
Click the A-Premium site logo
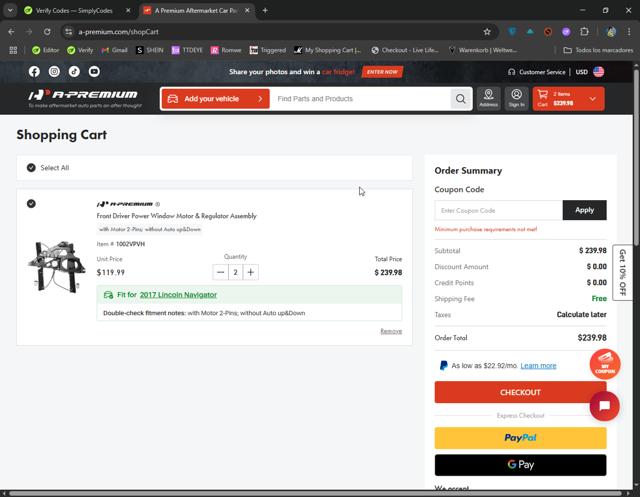[x=85, y=98]
